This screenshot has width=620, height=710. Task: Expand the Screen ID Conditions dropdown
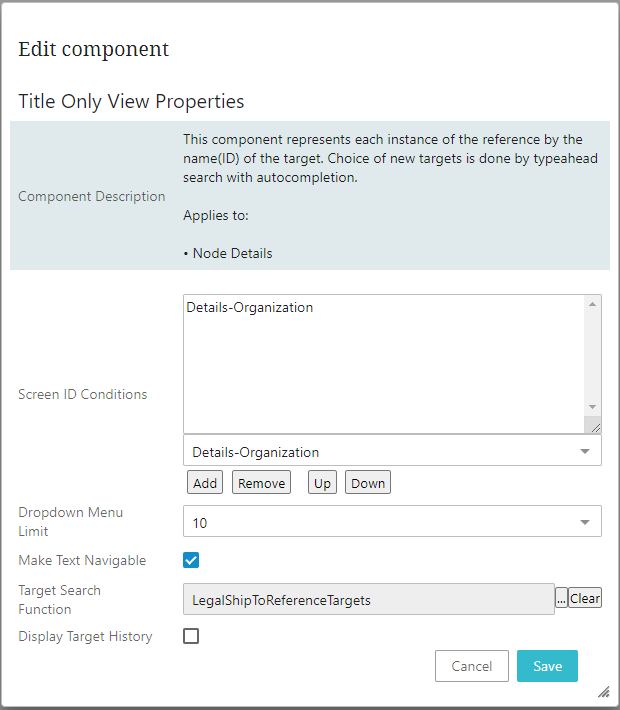[x=585, y=452]
